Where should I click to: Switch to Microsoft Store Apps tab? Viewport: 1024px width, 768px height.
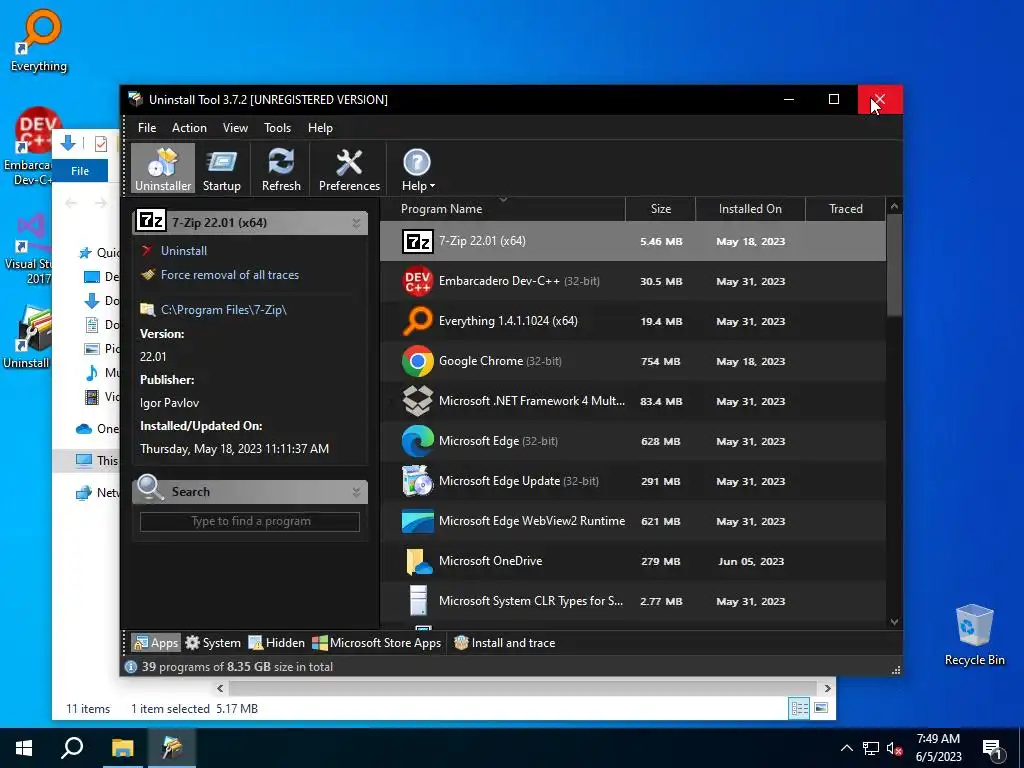coord(377,643)
